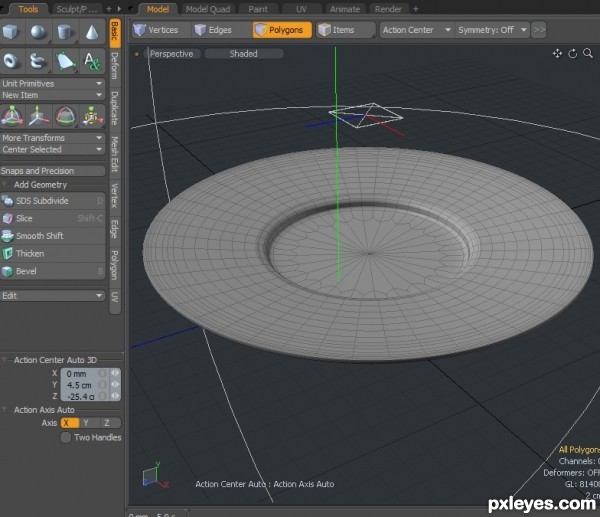This screenshot has width=600, height=517.
Task: Open the Action Center dropdown
Action: [417, 30]
